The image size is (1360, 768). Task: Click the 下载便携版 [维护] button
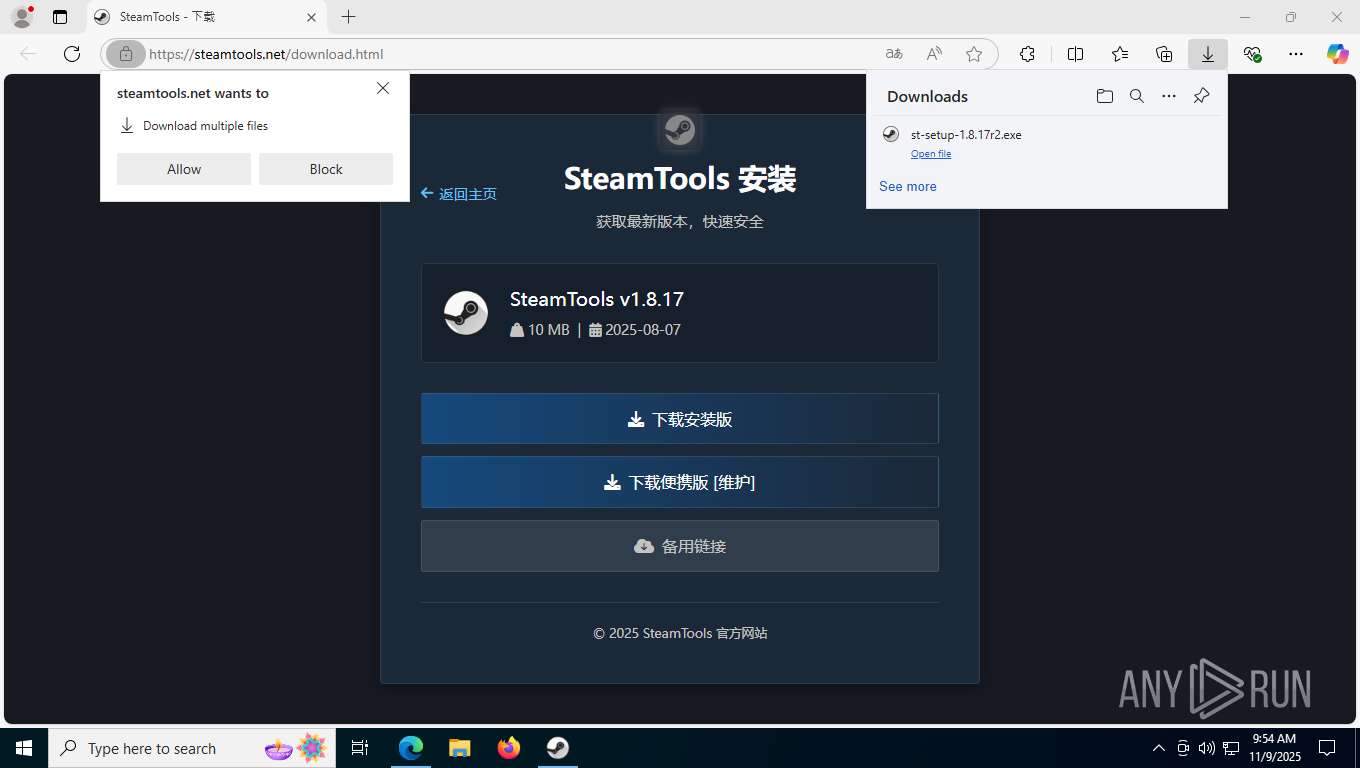(x=680, y=482)
